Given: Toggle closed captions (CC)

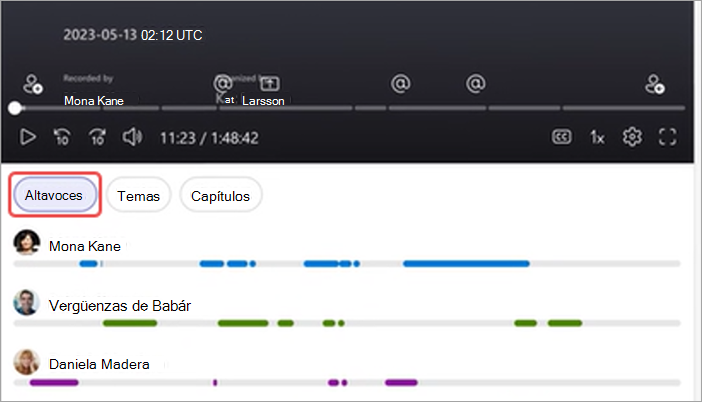Looking at the screenshot, I should coord(561,137).
